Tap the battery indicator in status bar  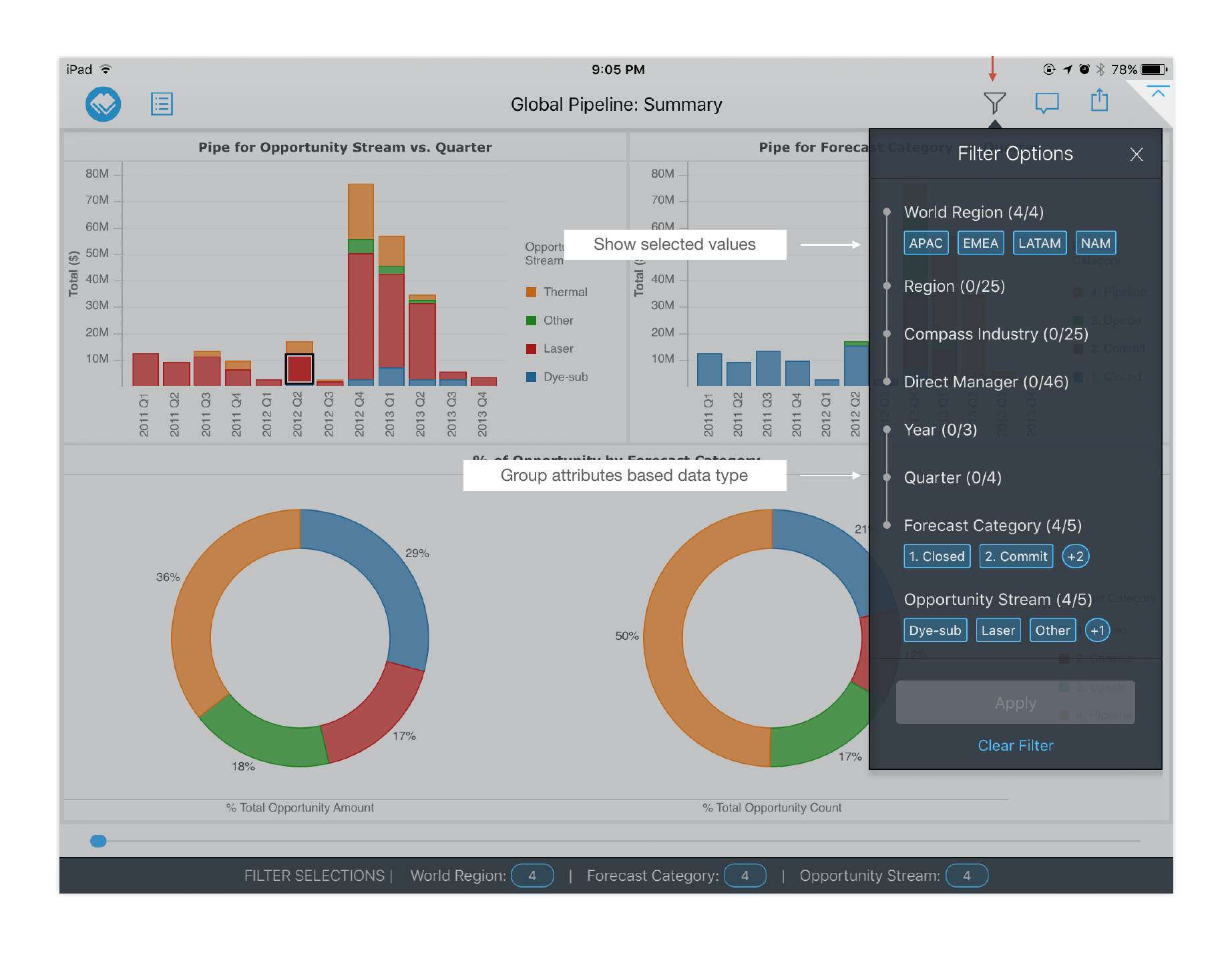tap(1154, 69)
